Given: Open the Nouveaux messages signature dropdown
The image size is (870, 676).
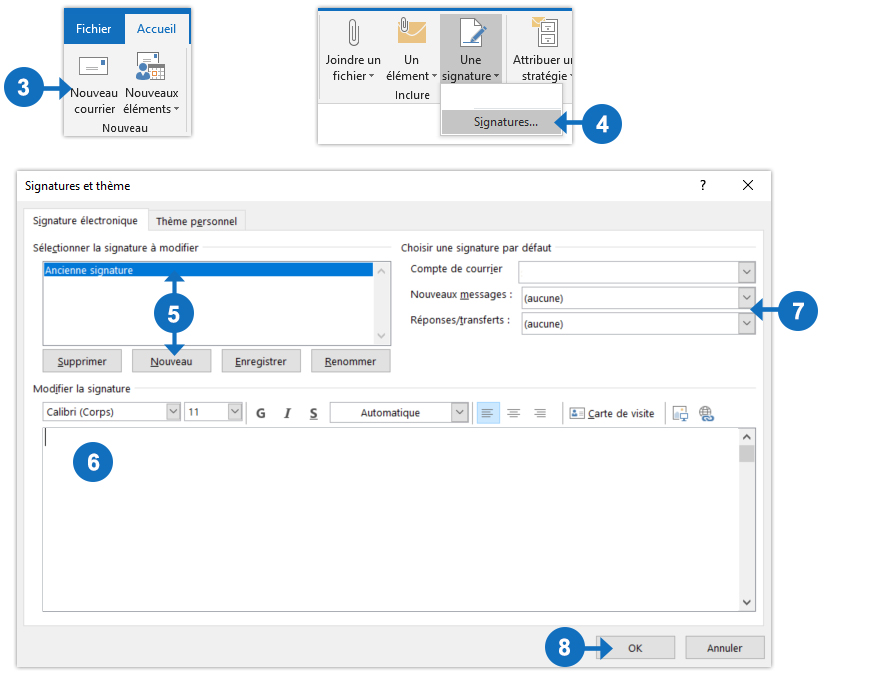Looking at the screenshot, I should 746,297.
